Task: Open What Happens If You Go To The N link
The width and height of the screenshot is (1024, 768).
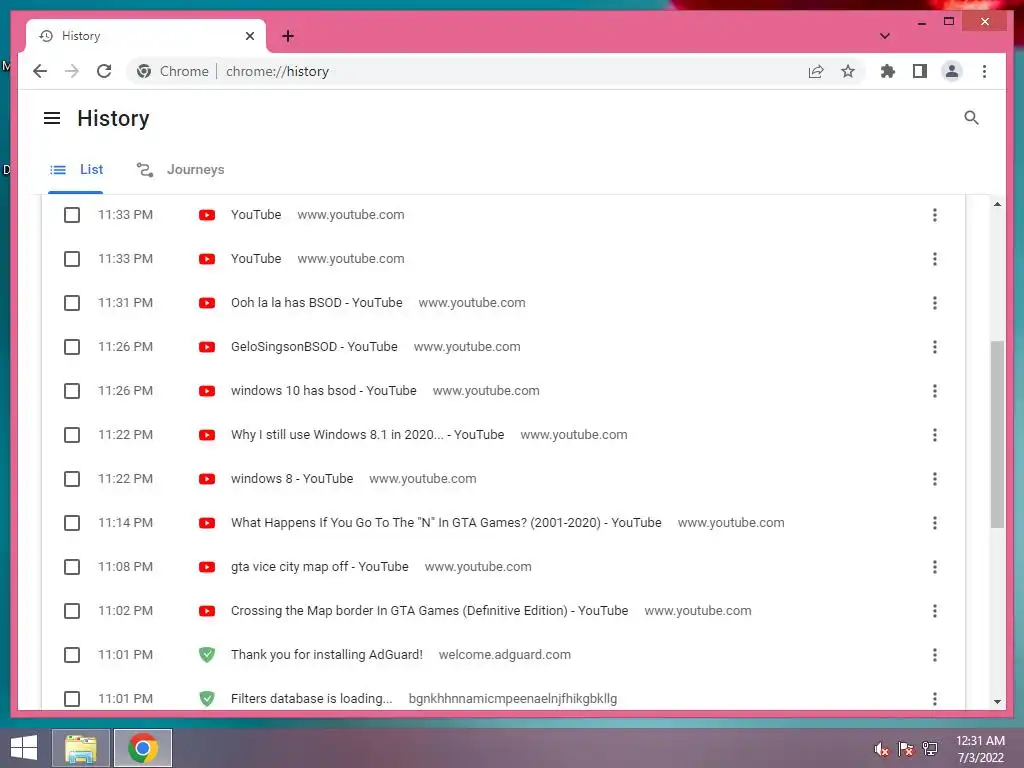Action: pyautogui.click(x=446, y=522)
